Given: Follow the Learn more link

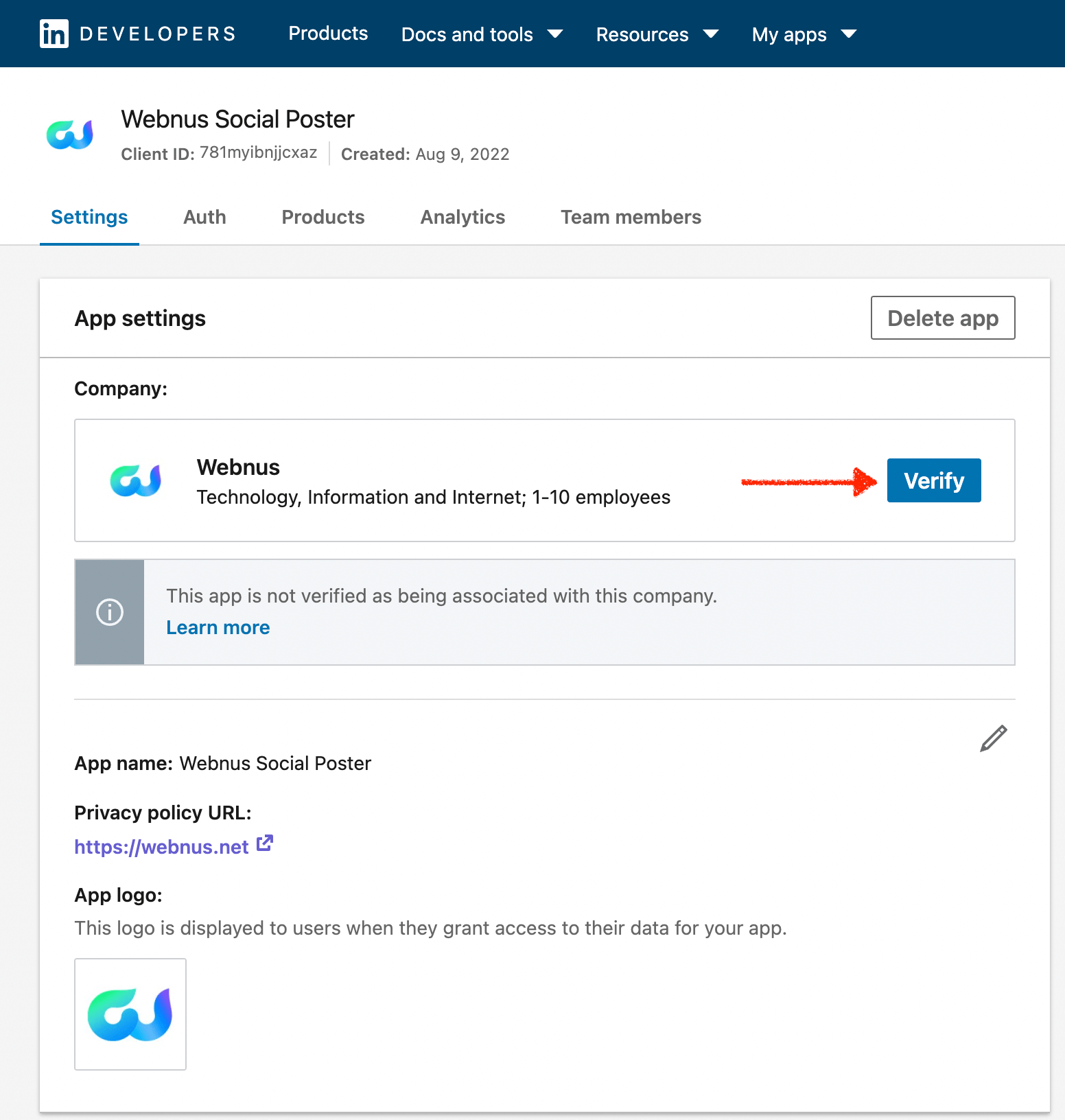Looking at the screenshot, I should tap(218, 628).
